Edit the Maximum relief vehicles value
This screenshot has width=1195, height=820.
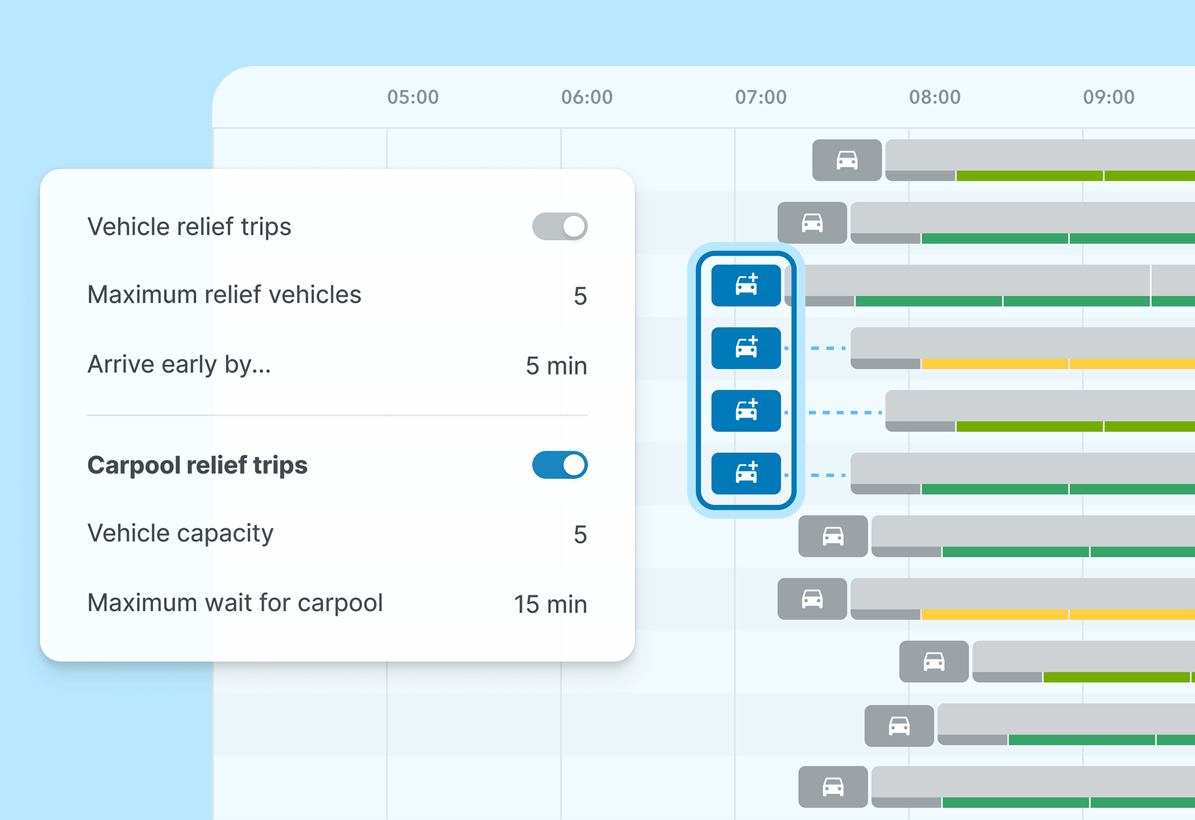click(580, 297)
